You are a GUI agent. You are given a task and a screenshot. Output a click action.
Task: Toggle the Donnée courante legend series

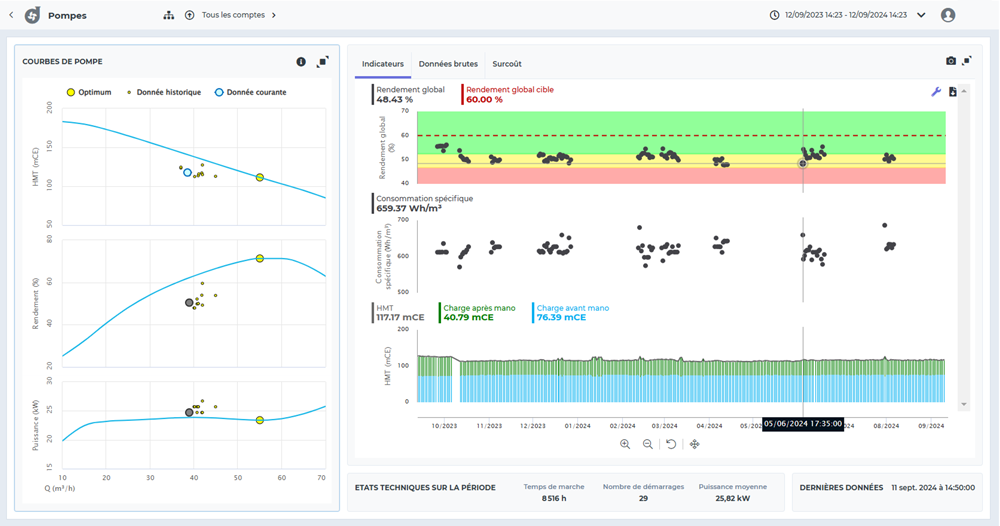[250, 92]
